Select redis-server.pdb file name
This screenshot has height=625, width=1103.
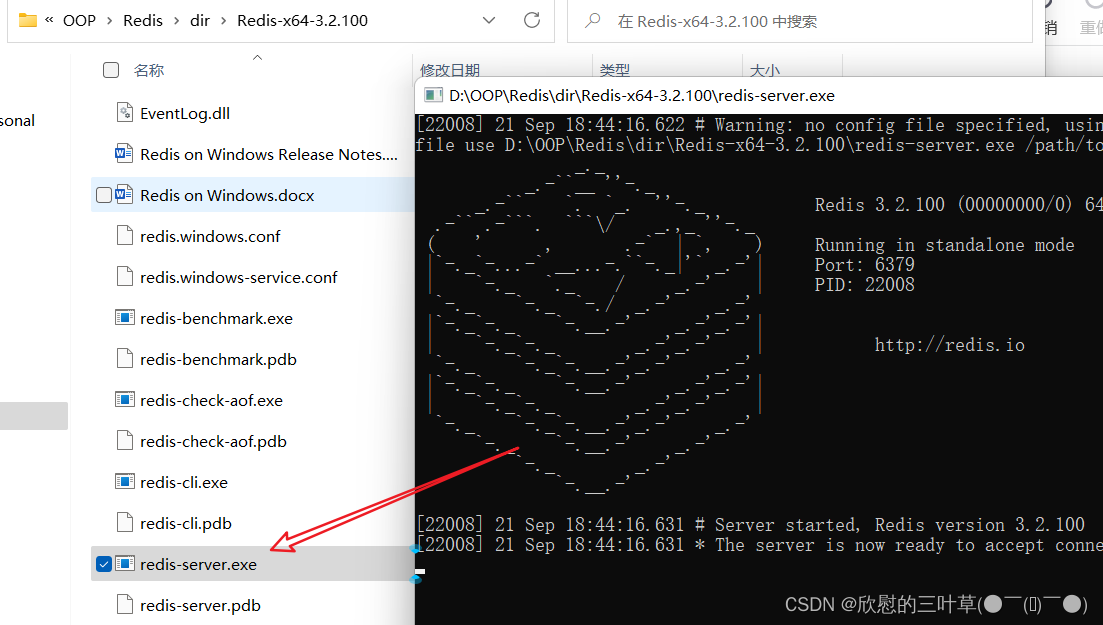[200, 605]
